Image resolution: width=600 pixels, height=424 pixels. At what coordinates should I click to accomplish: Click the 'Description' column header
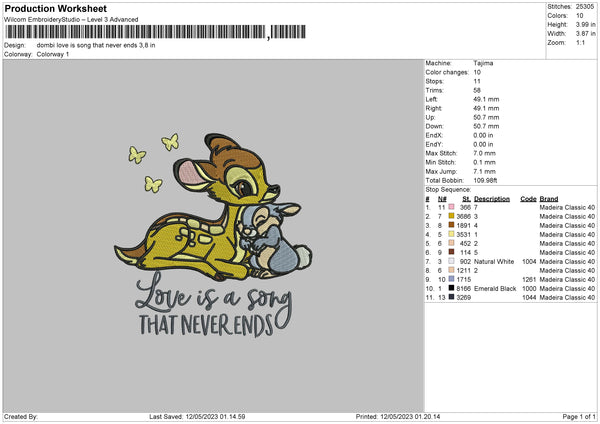tap(492, 199)
